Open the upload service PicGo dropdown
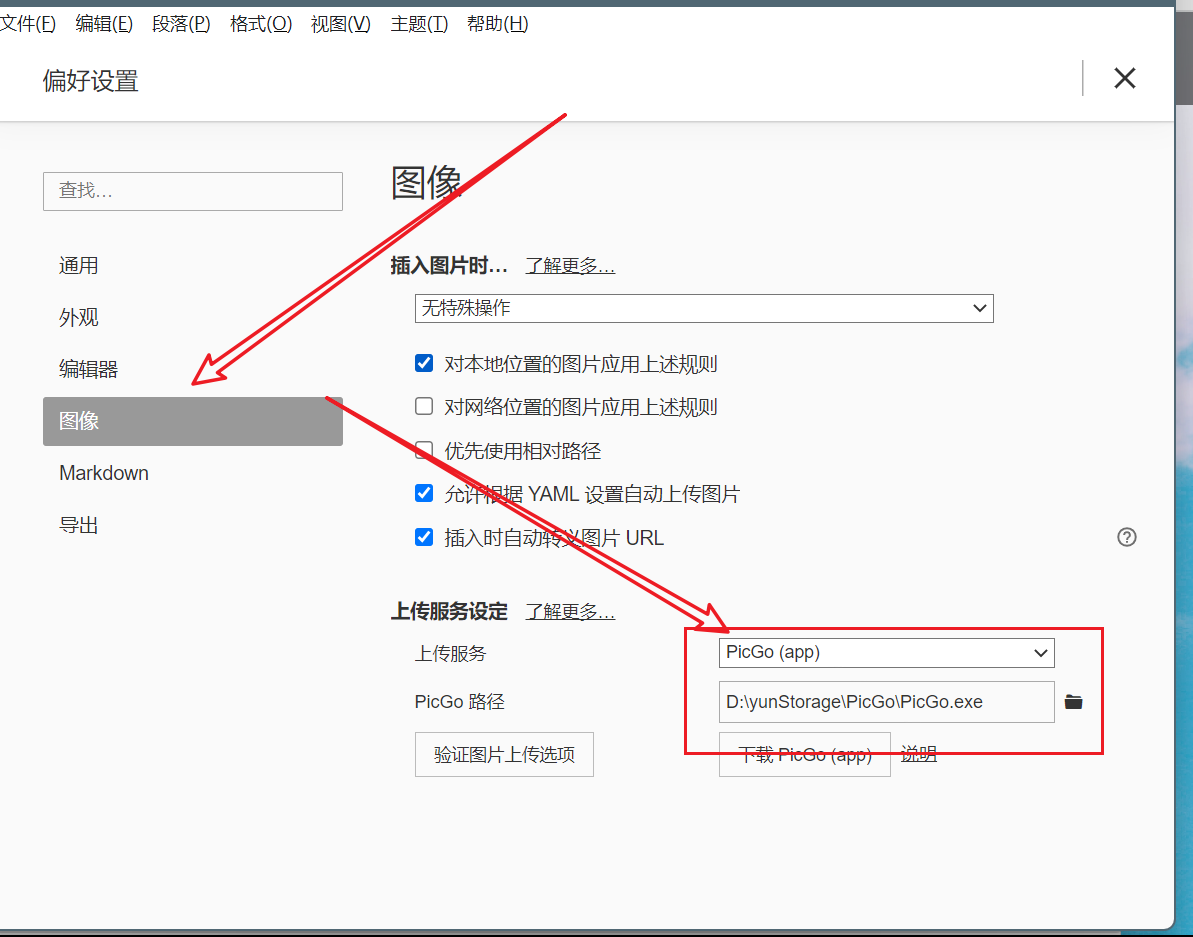This screenshot has height=937, width=1193. coord(886,653)
